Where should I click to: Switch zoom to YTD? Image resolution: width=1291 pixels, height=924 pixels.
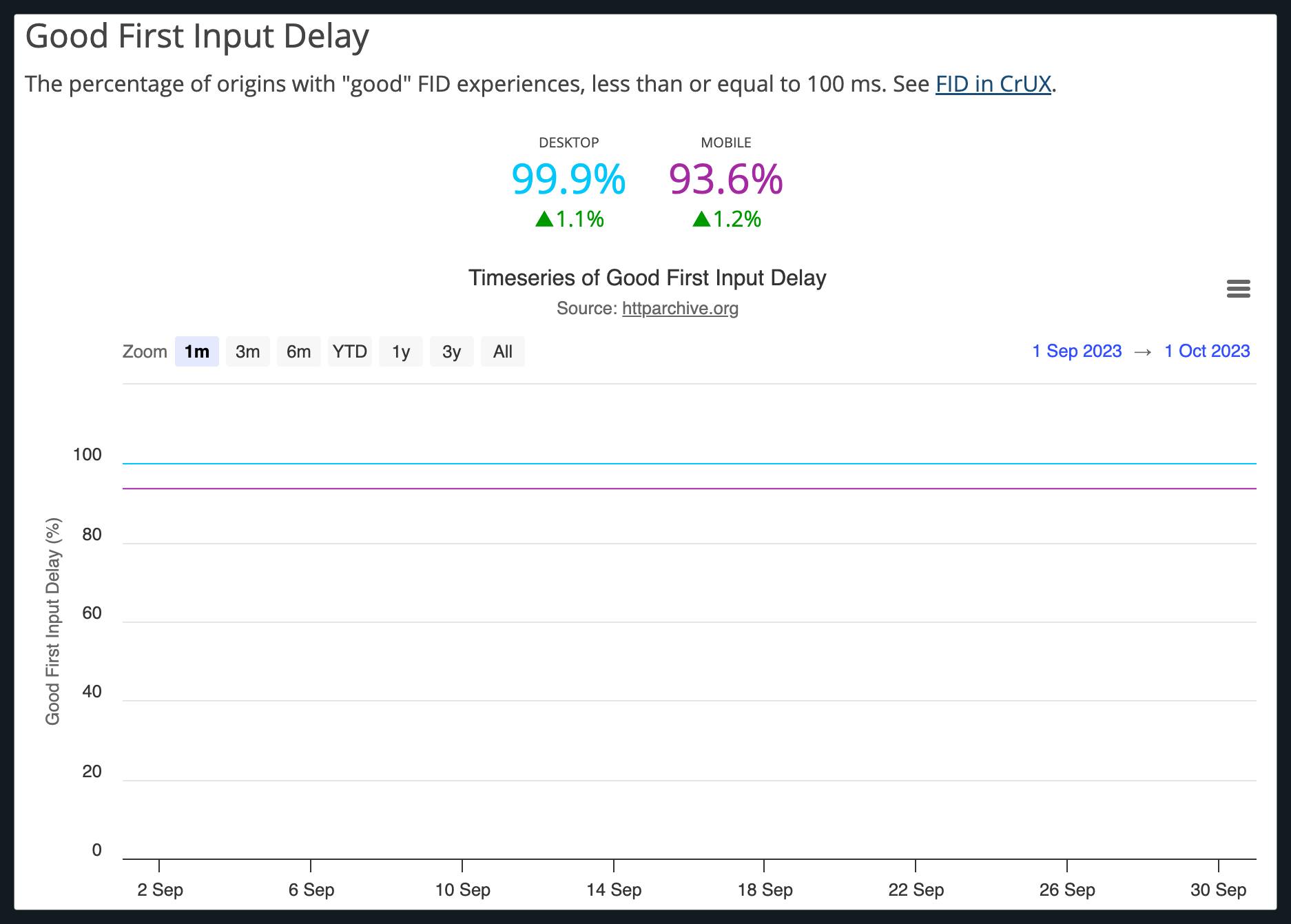[349, 351]
